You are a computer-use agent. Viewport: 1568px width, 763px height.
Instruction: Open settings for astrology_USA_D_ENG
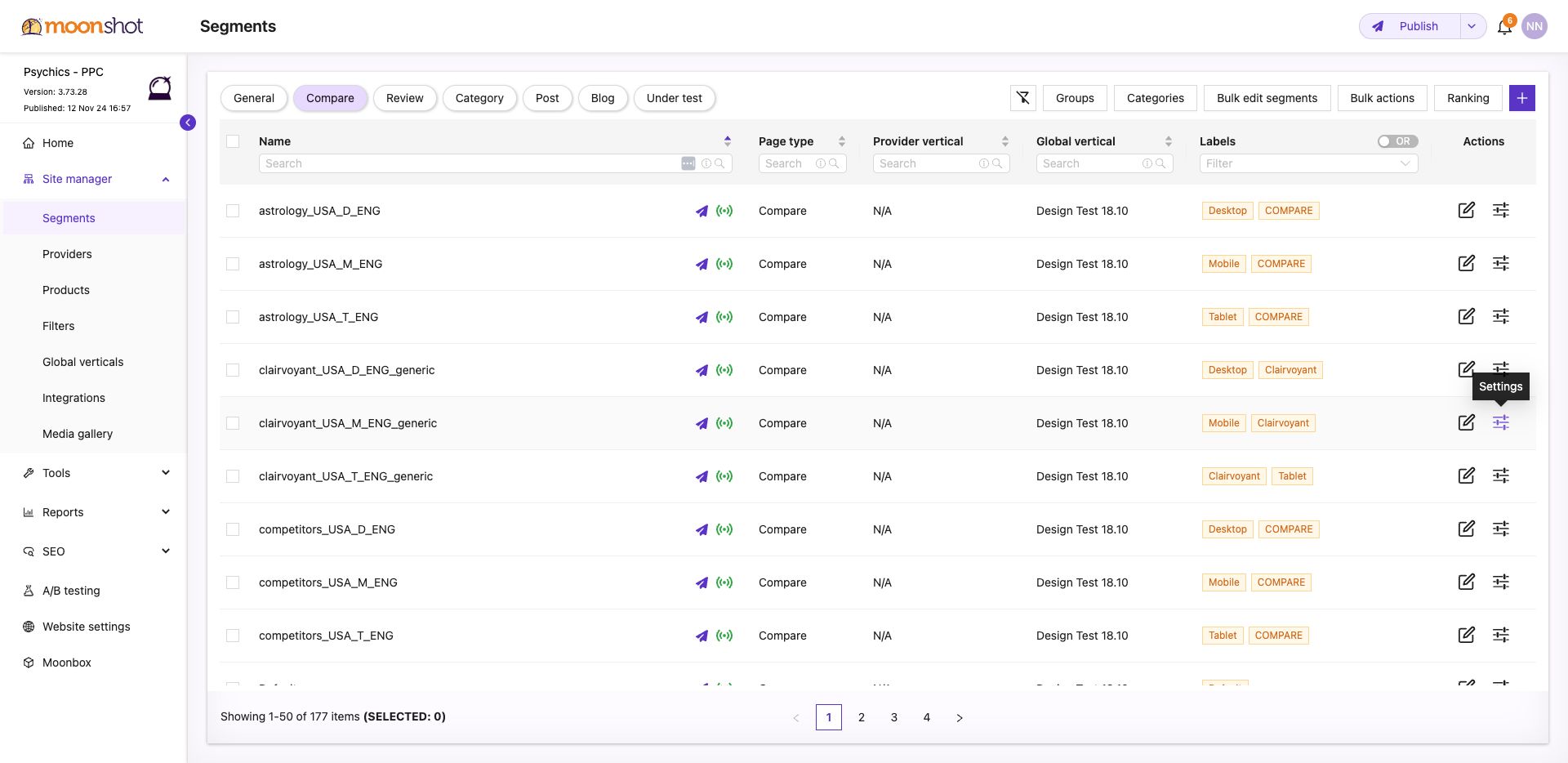pos(1501,210)
